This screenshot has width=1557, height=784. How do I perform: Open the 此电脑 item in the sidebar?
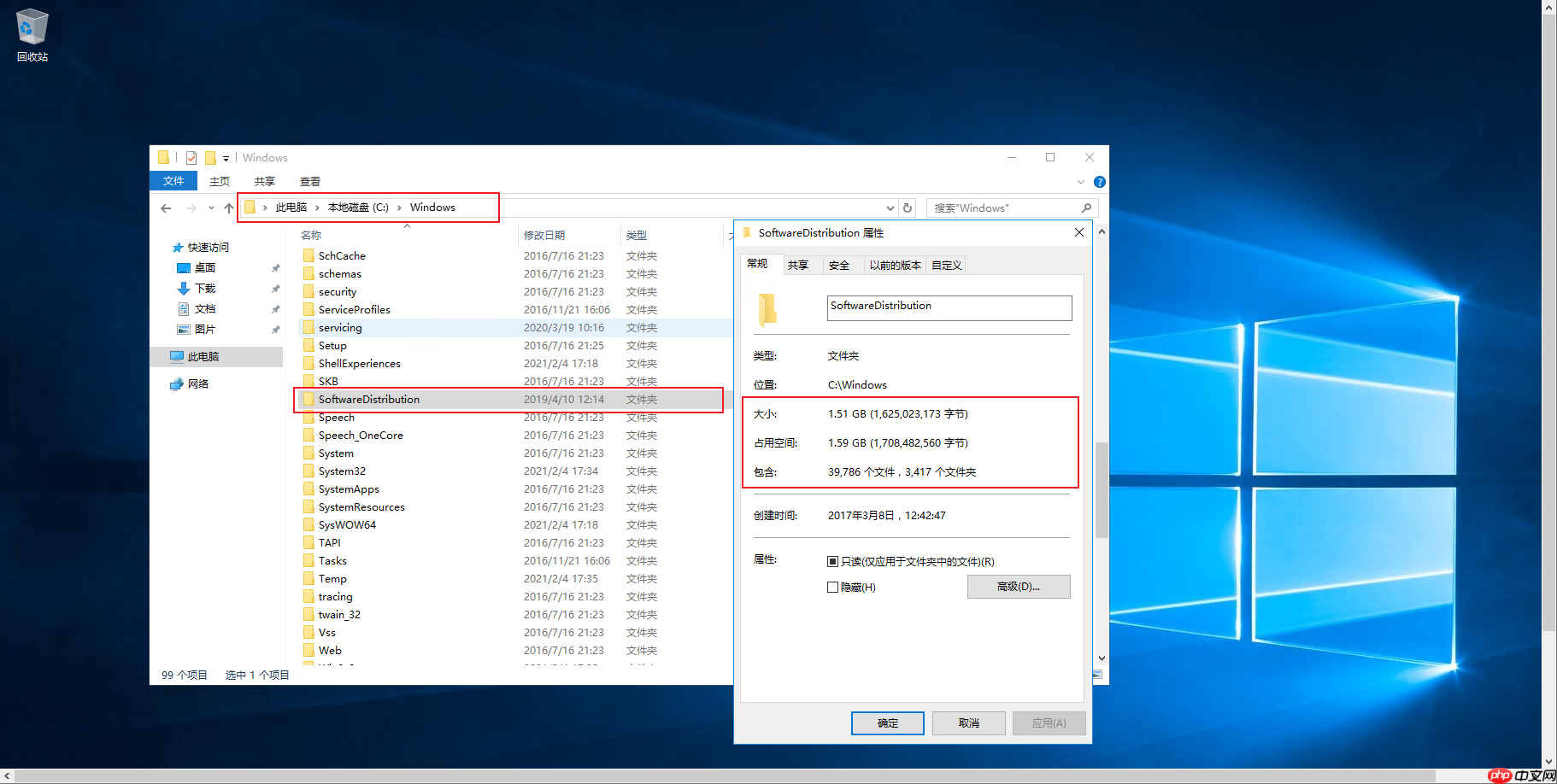(203, 356)
